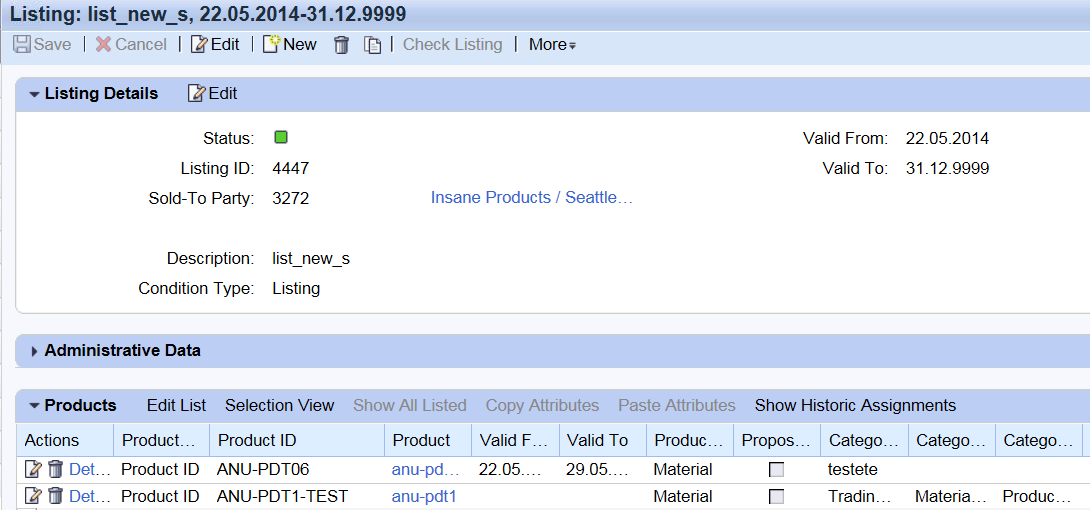Screen dimensions: 1090x510
Task: Collapse the Listing Details section
Action: coord(34,94)
